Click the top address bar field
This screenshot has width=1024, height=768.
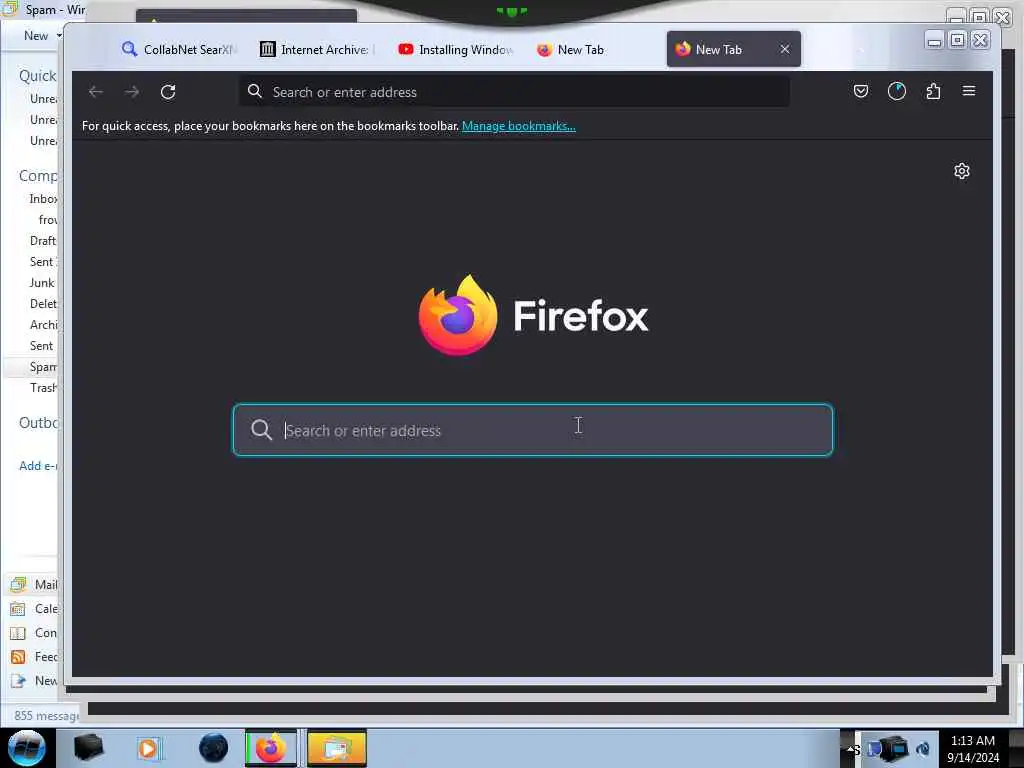coord(515,92)
